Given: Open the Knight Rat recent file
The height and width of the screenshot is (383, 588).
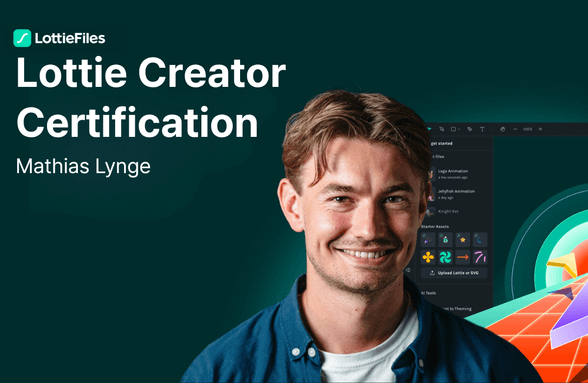Looking at the screenshot, I should coord(443,212).
